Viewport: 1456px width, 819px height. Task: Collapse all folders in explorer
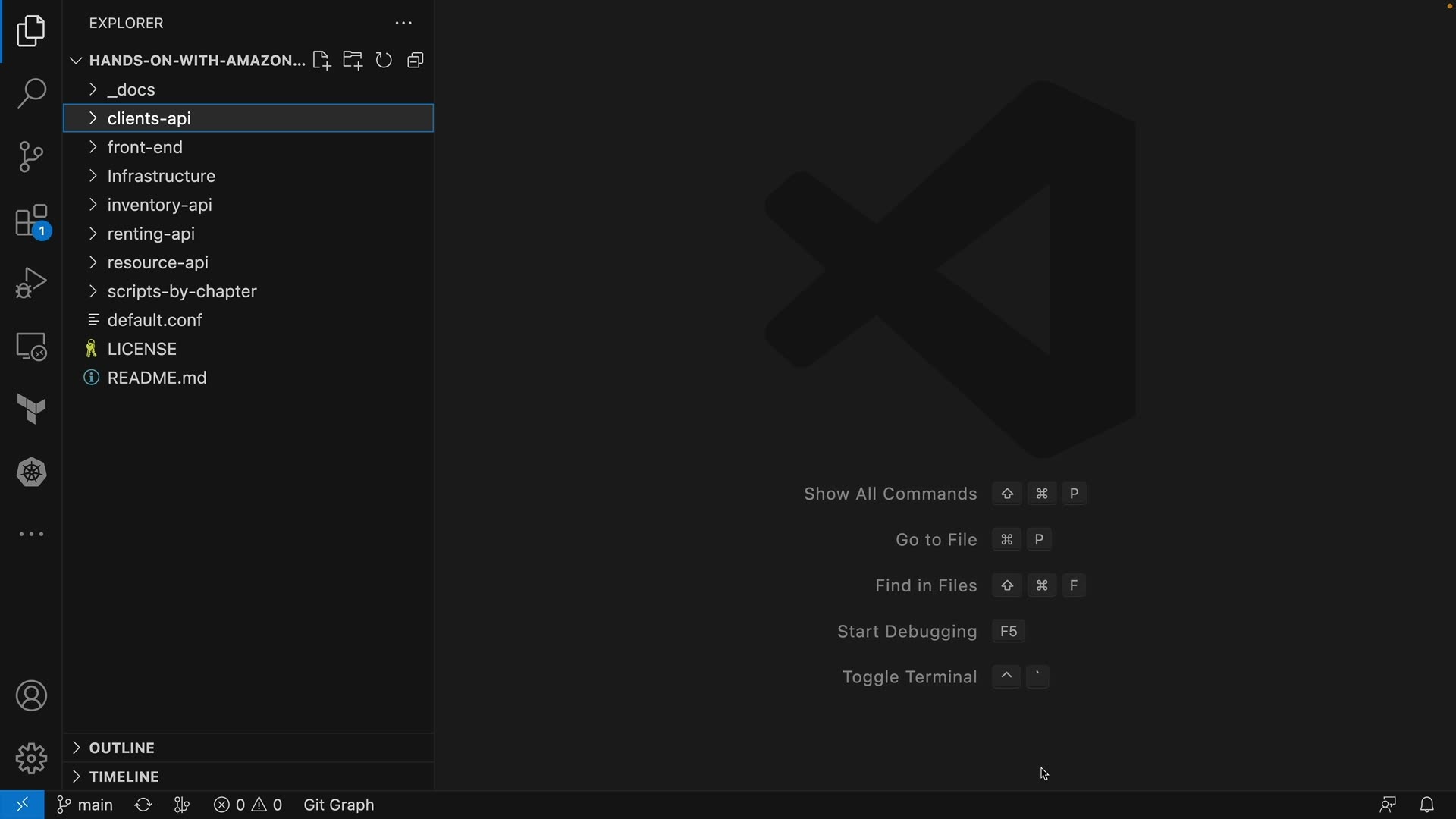(x=416, y=61)
